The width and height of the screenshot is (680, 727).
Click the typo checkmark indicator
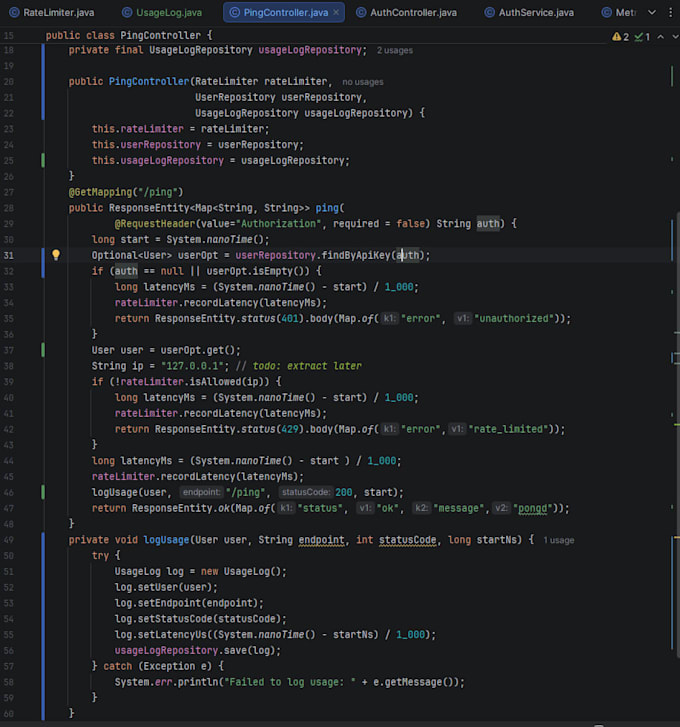(642, 37)
